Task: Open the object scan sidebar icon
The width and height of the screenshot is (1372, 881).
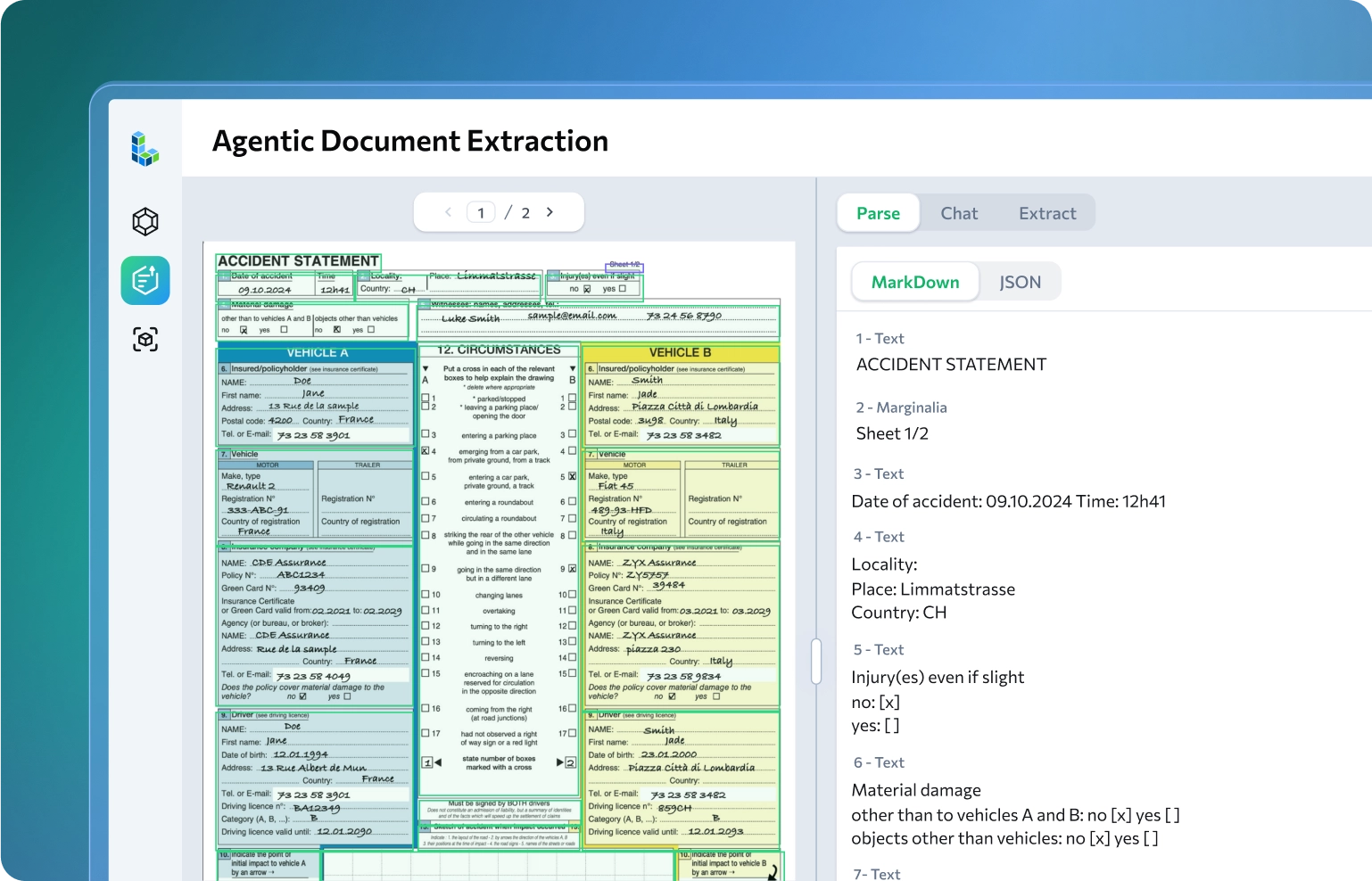Action: [145, 340]
